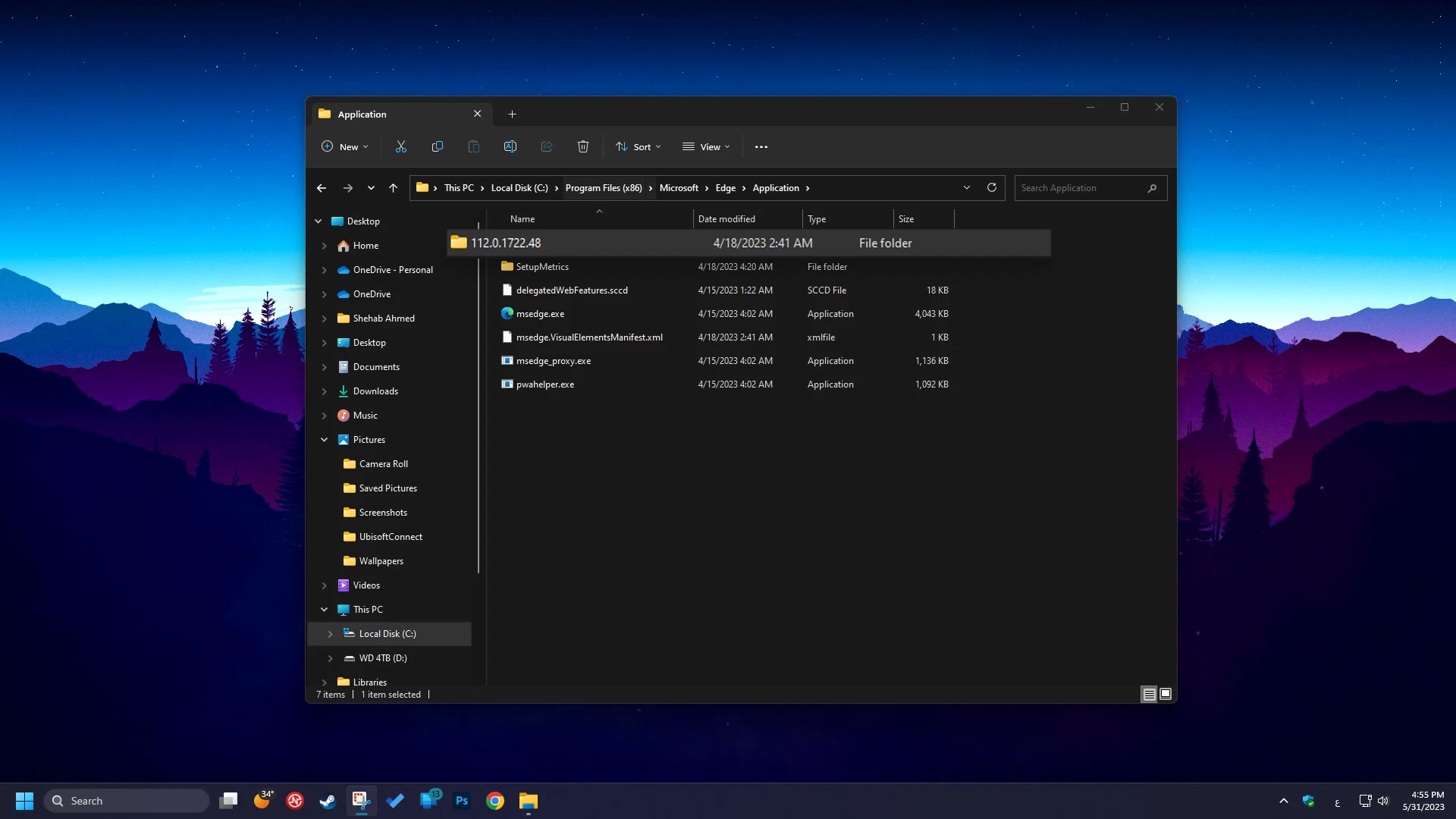1456x819 pixels.
Task: Sort by Name column header
Action: pyautogui.click(x=522, y=219)
